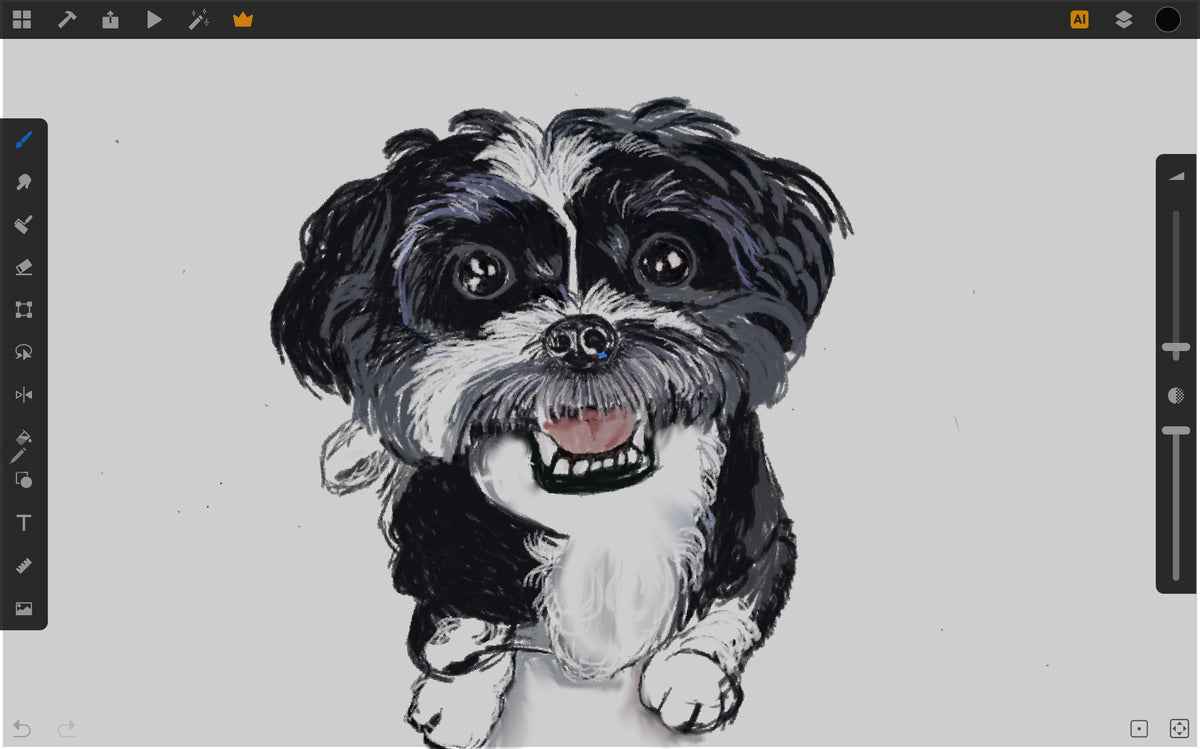Open the gallery grid menu
Screen dimensions: 1200x749
tap(21, 19)
